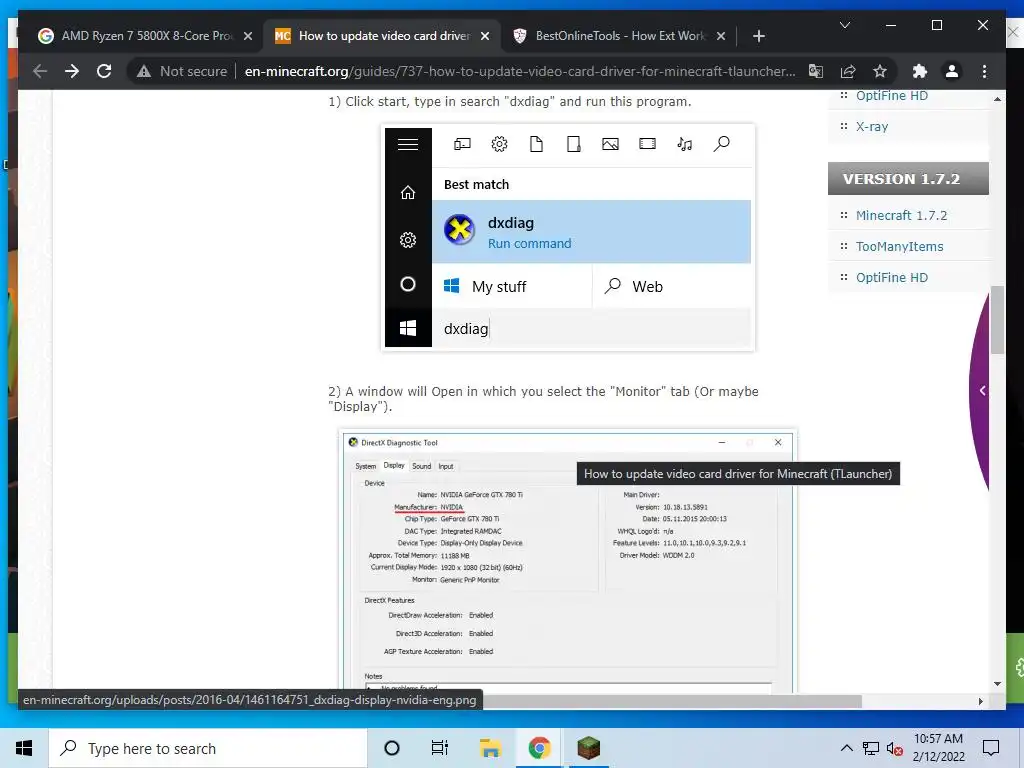Click the taskbar search box

pos(208,748)
